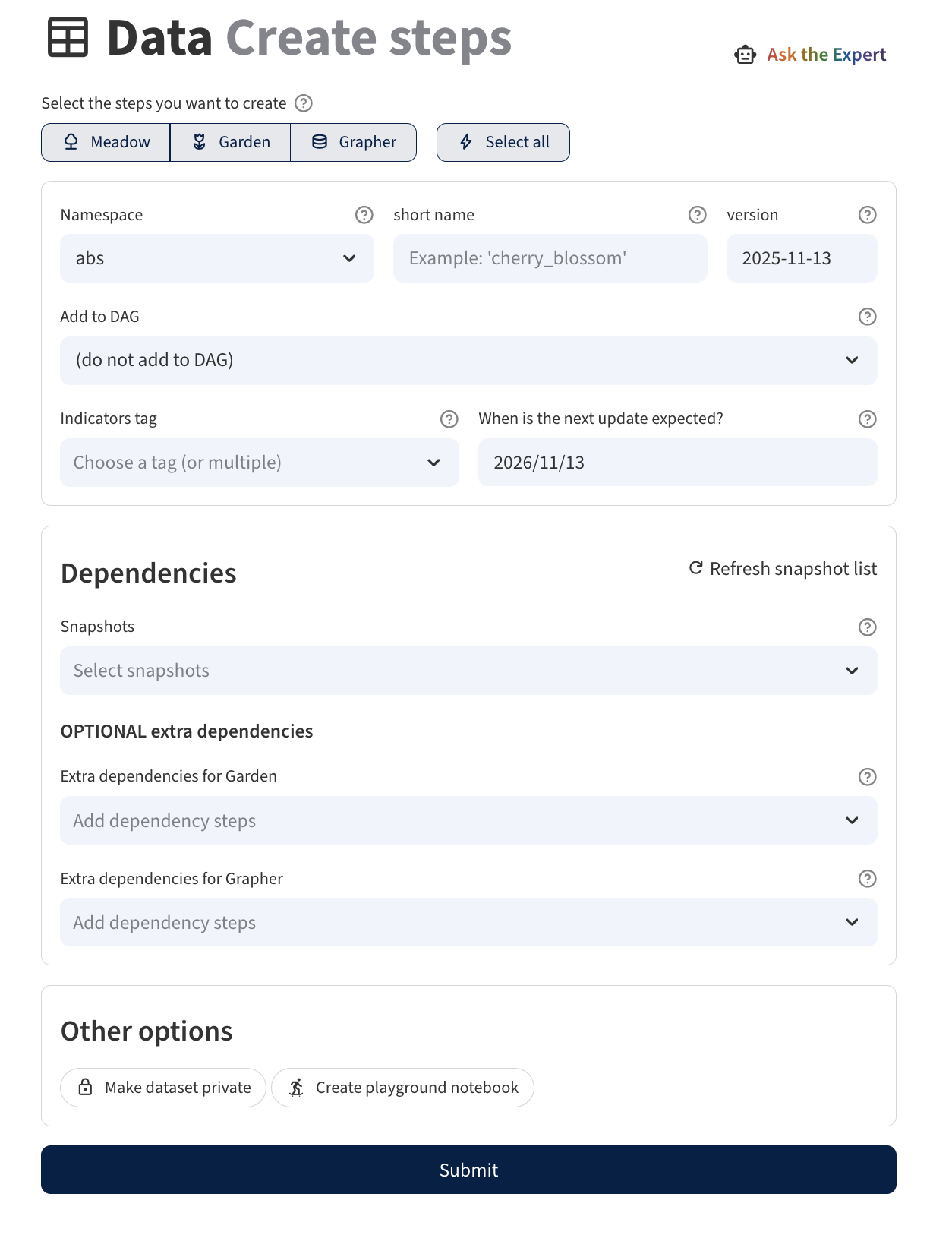Click the table icon in the page title
Screen dimensions: 952x1235
click(68, 37)
